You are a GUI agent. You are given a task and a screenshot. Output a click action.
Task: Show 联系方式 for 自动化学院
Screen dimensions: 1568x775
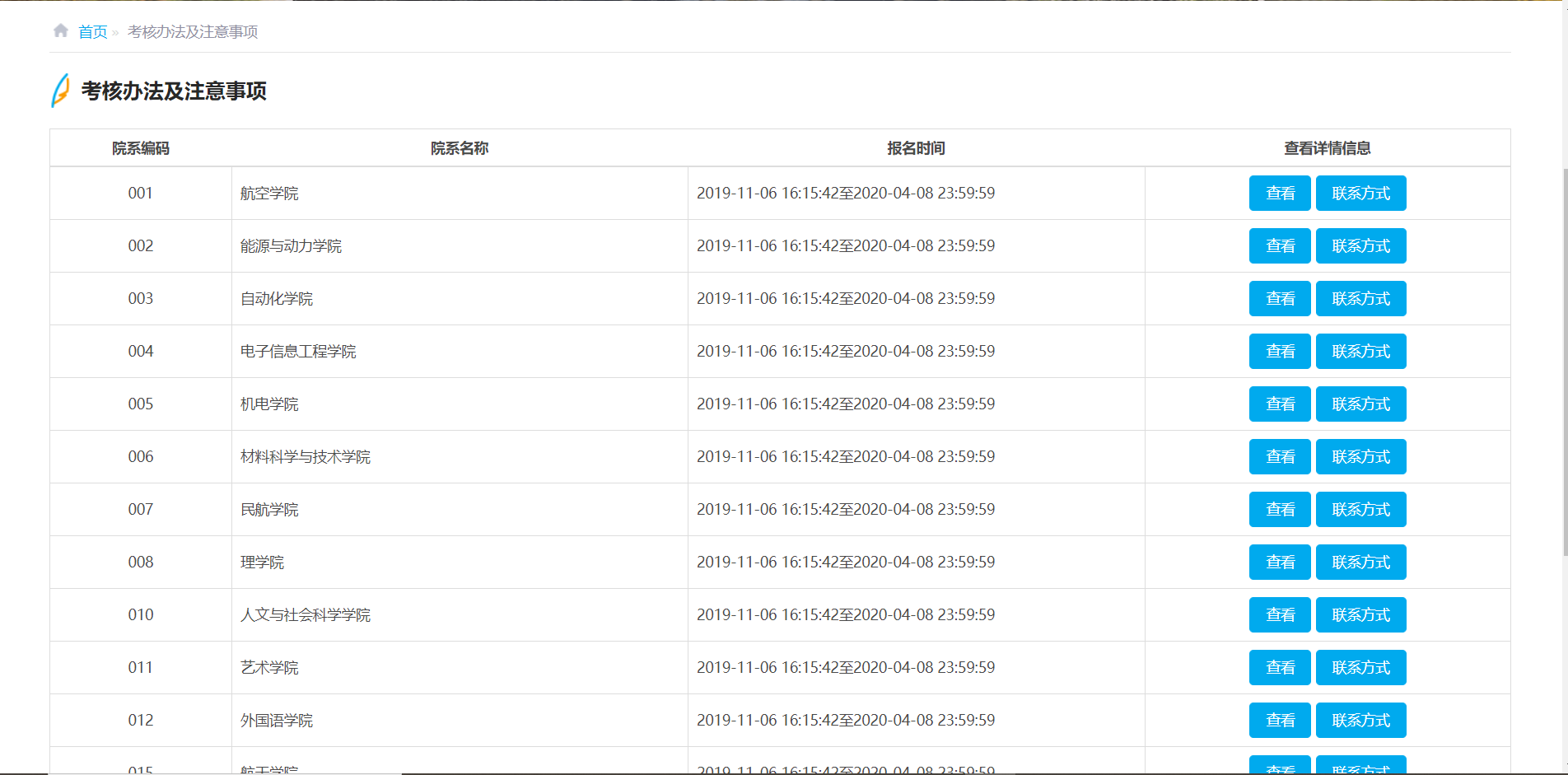[1360, 298]
